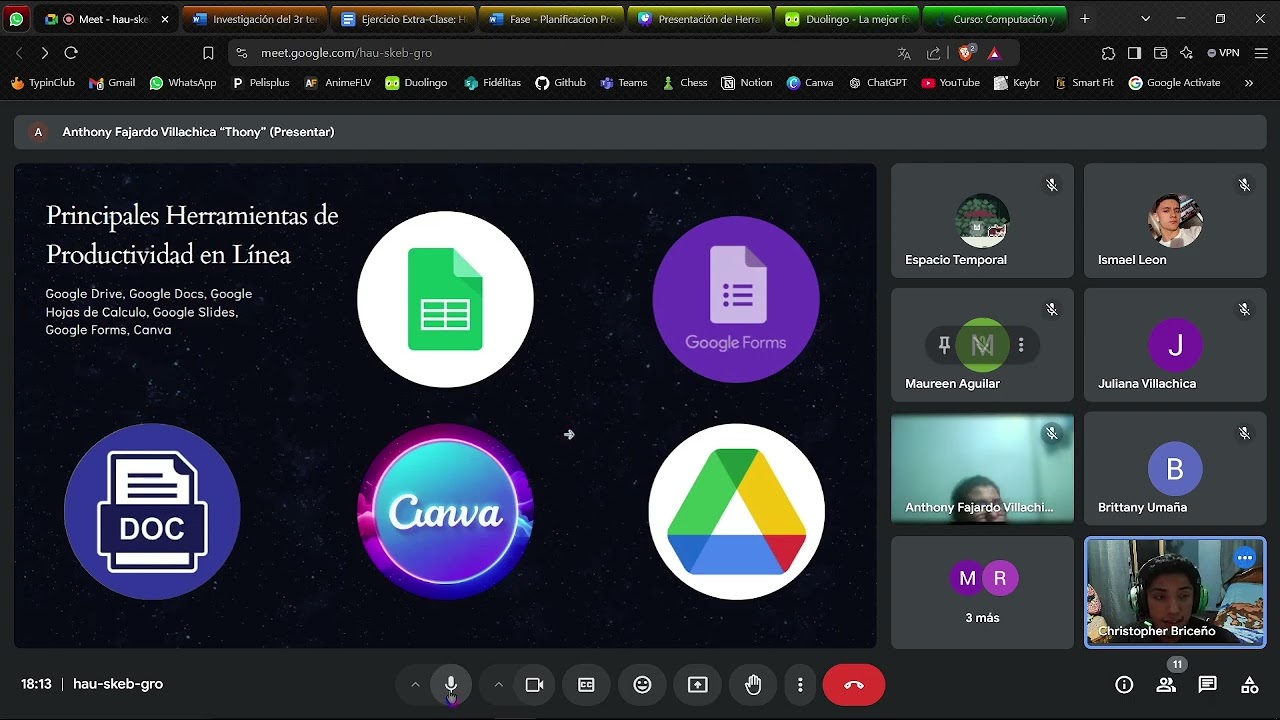Viewport: 1280px width, 720px height.
Task: Turn on captions button
Action: [x=586, y=685]
